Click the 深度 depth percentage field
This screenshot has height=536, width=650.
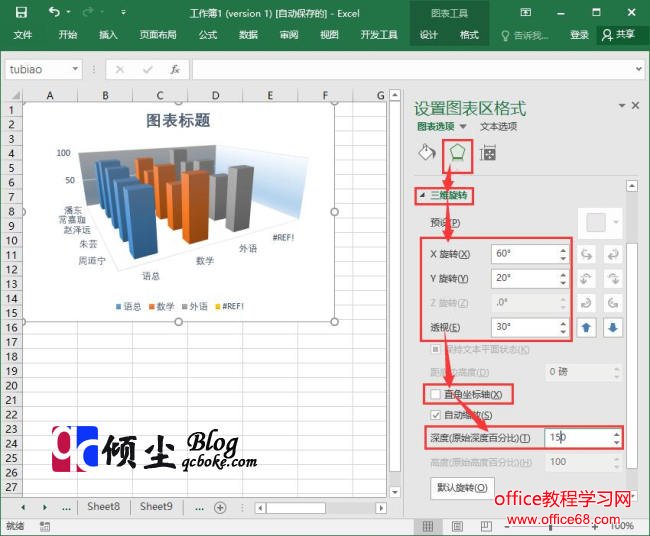click(x=578, y=437)
